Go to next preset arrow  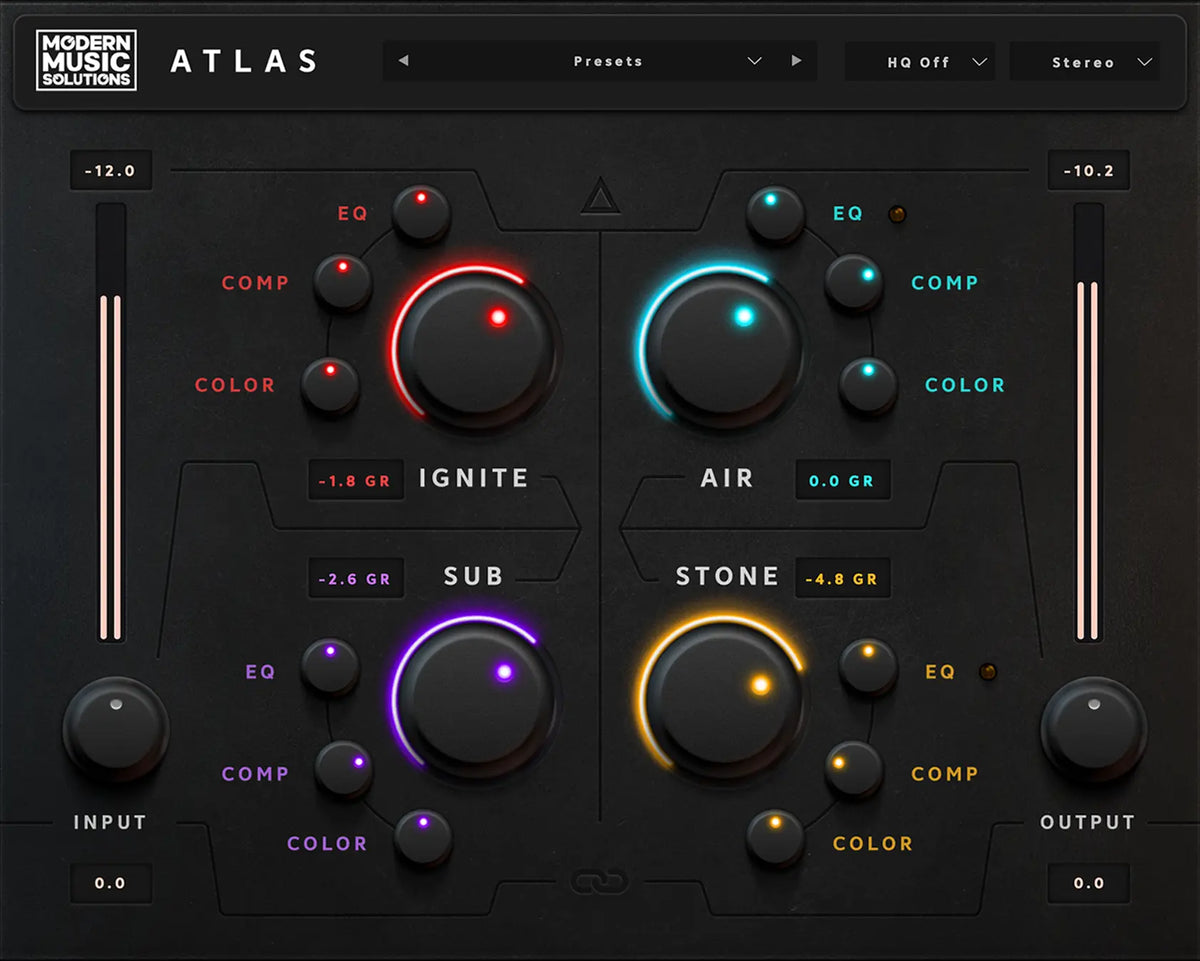[796, 61]
